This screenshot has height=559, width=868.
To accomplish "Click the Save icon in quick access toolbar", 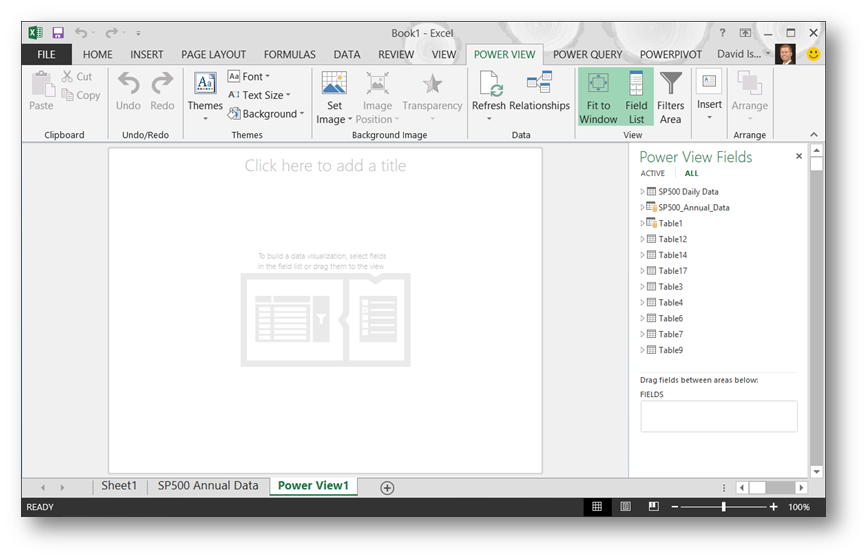I will tap(58, 33).
